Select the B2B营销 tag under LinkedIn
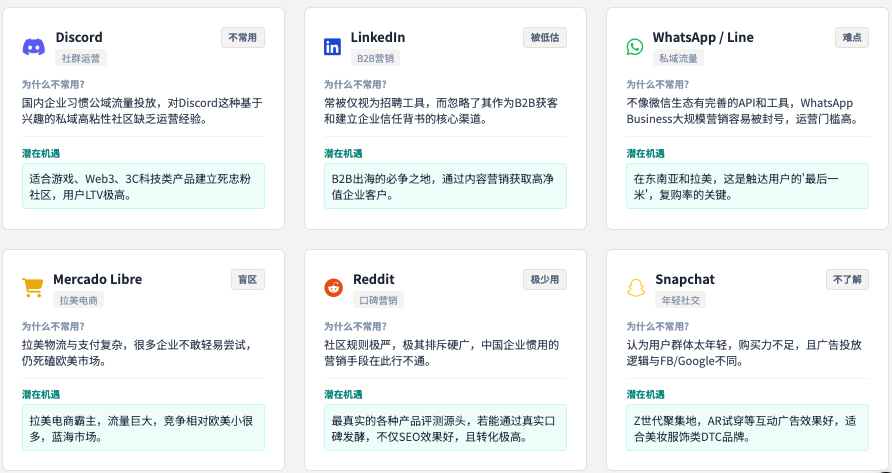Image resolution: width=892 pixels, height=473 pixels. [x=376, y=58]
